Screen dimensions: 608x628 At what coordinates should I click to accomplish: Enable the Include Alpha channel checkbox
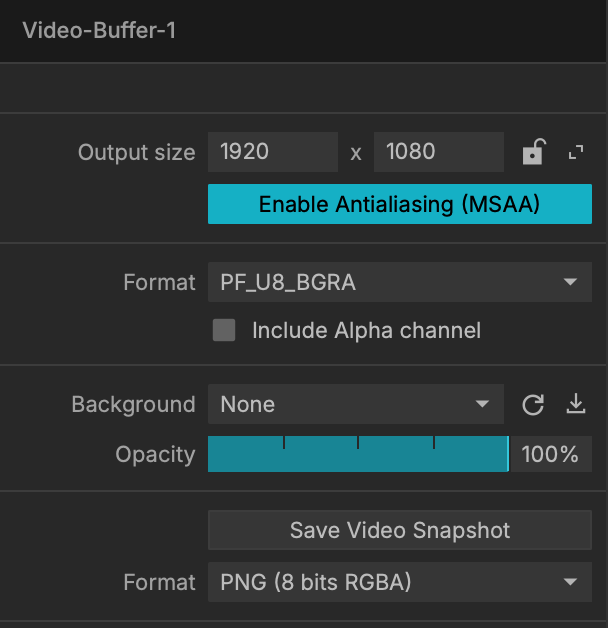coord(224,330)
